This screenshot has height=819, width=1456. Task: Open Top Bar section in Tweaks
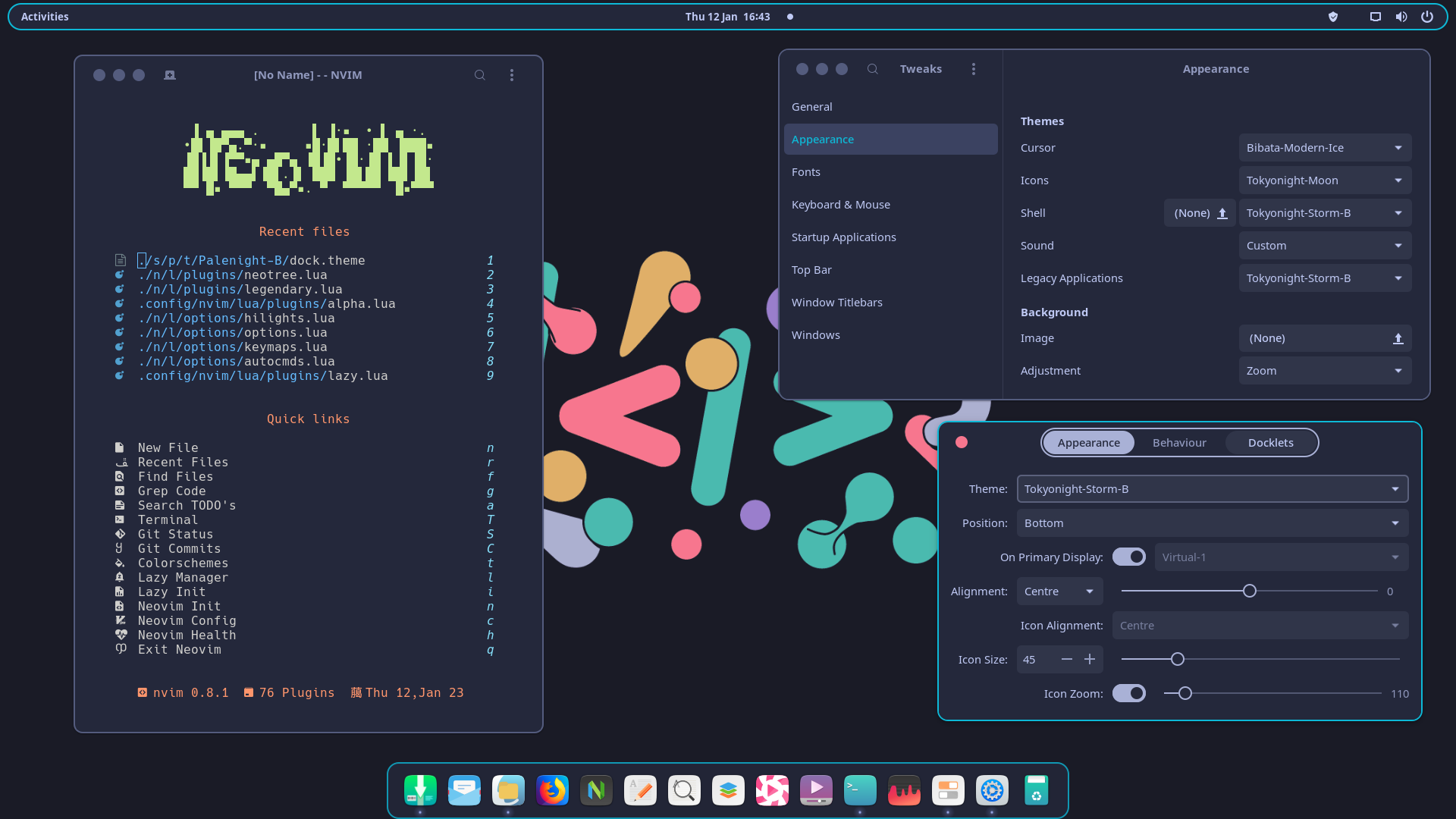891,270
